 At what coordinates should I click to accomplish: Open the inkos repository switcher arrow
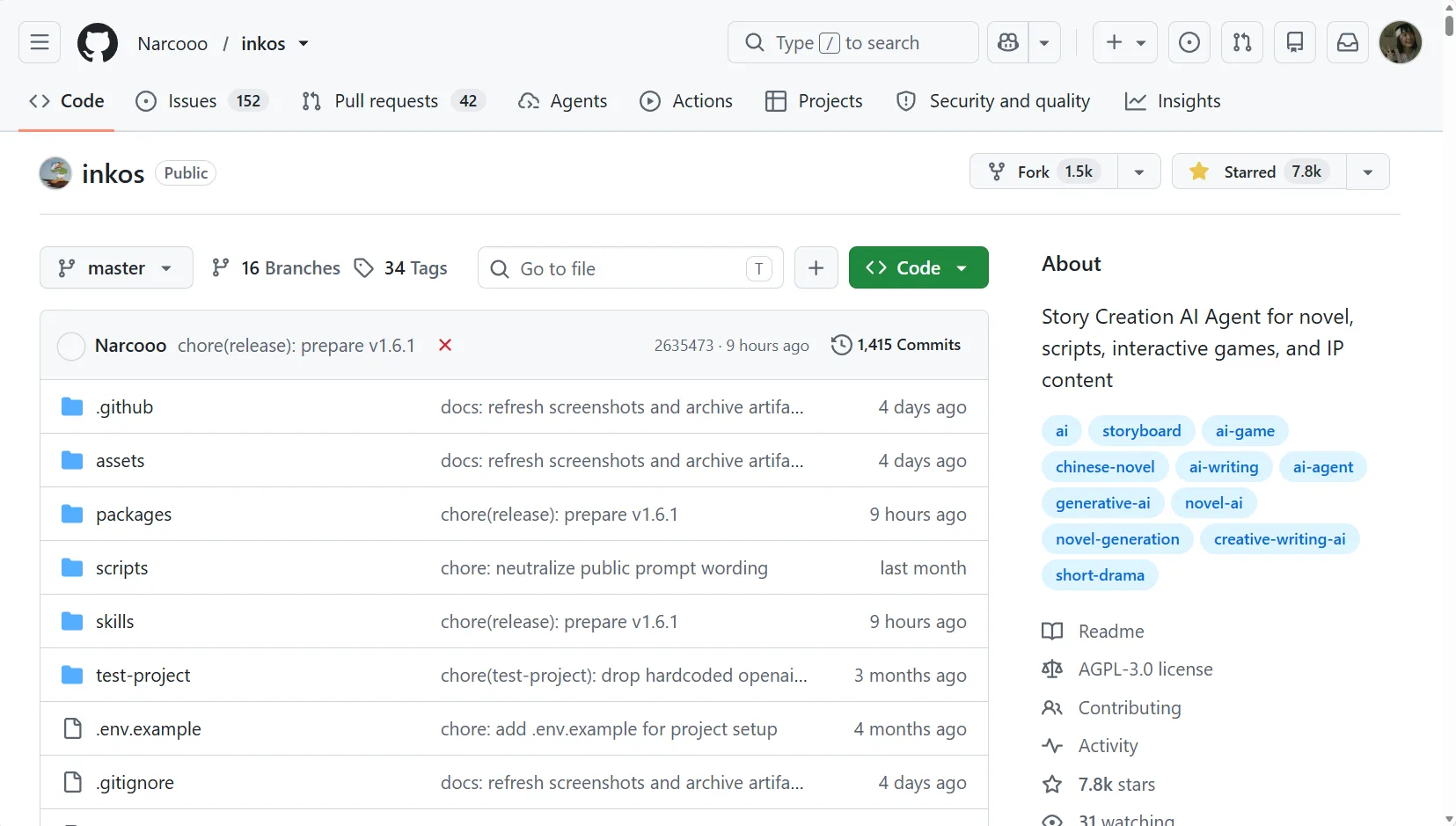304,43
